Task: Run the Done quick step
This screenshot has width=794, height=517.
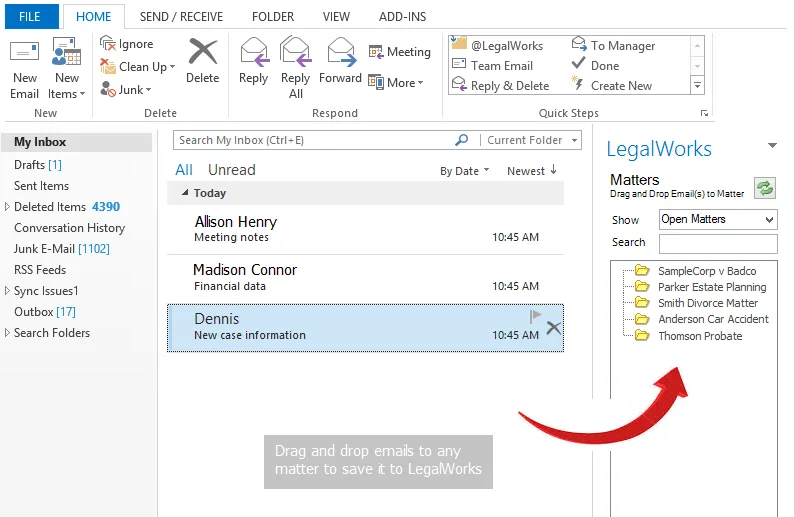Action: (x=596, y=66)
